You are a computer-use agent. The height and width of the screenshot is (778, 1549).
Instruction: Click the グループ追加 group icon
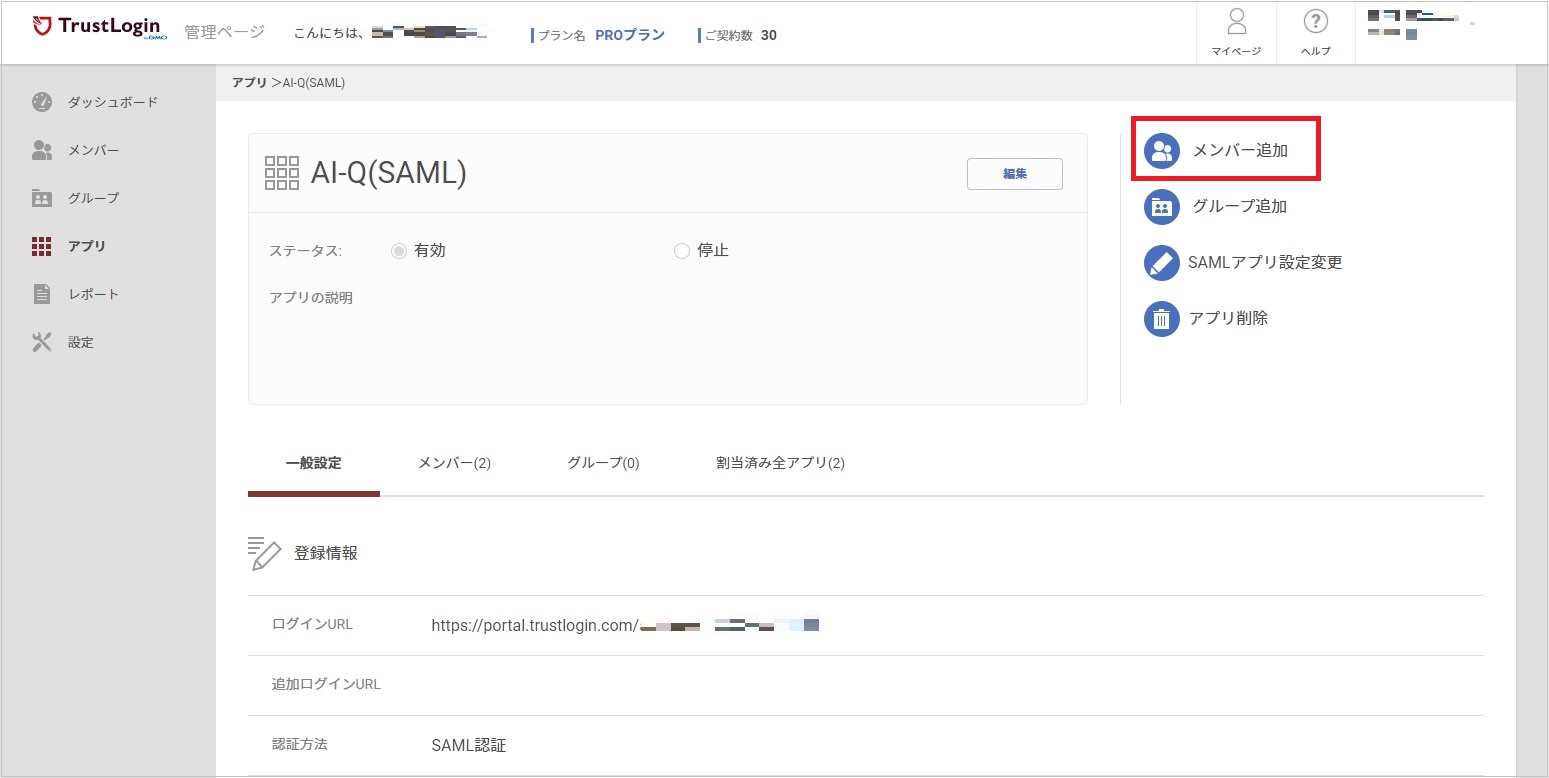pyautogui.click(x=1162, y=207)
